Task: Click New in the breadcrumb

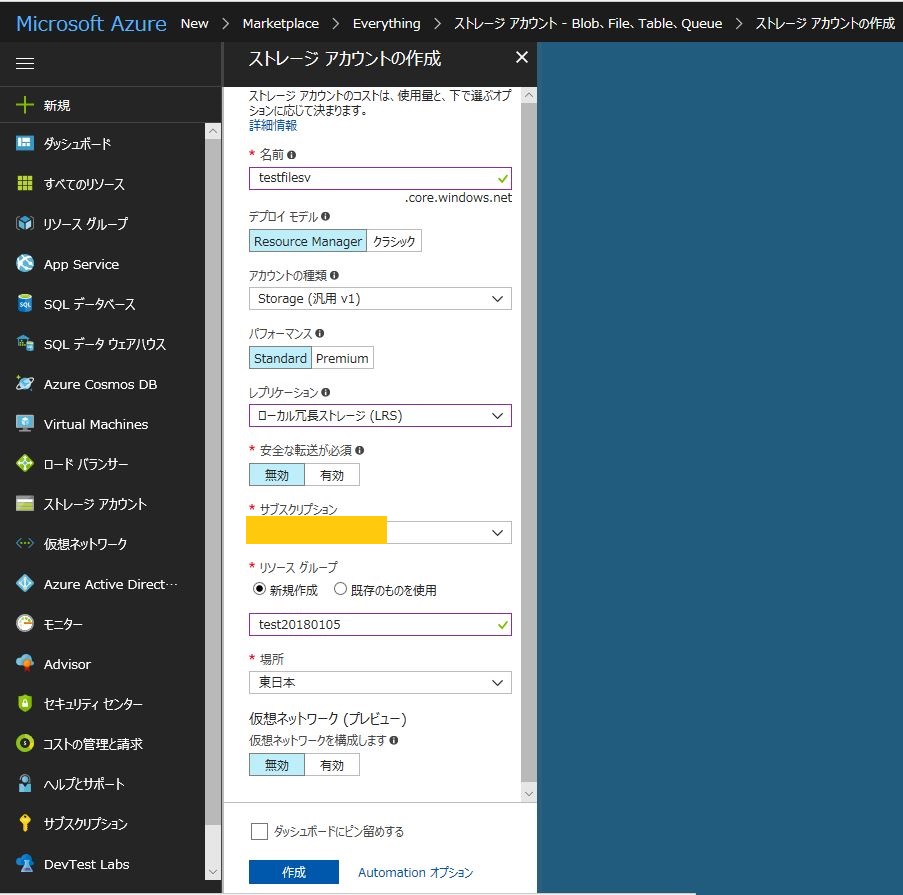Action: coord(195,24)
